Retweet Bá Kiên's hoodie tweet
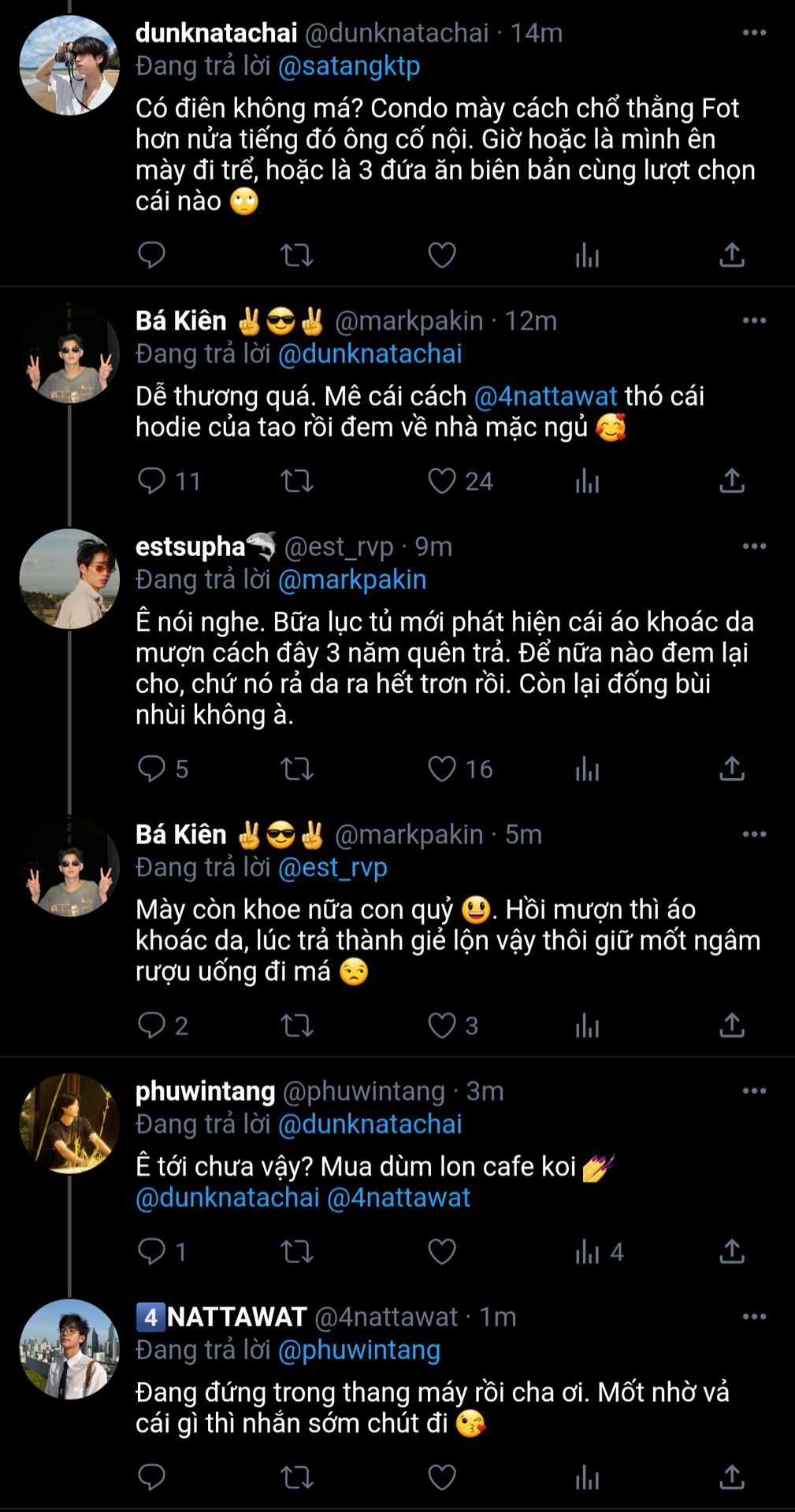This screenshot has height=1512, width=795. coord(297,481)
